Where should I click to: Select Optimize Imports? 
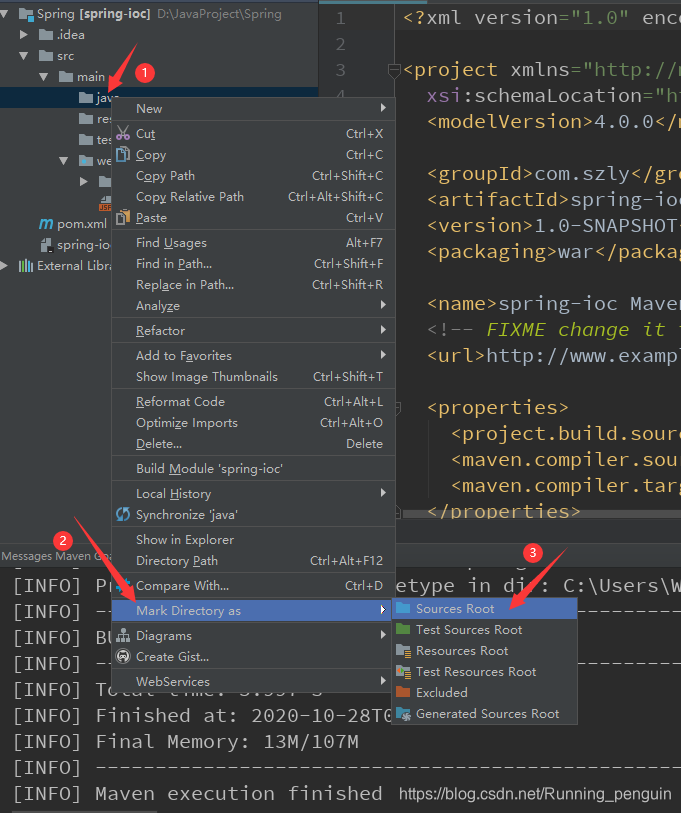[254, 423]
